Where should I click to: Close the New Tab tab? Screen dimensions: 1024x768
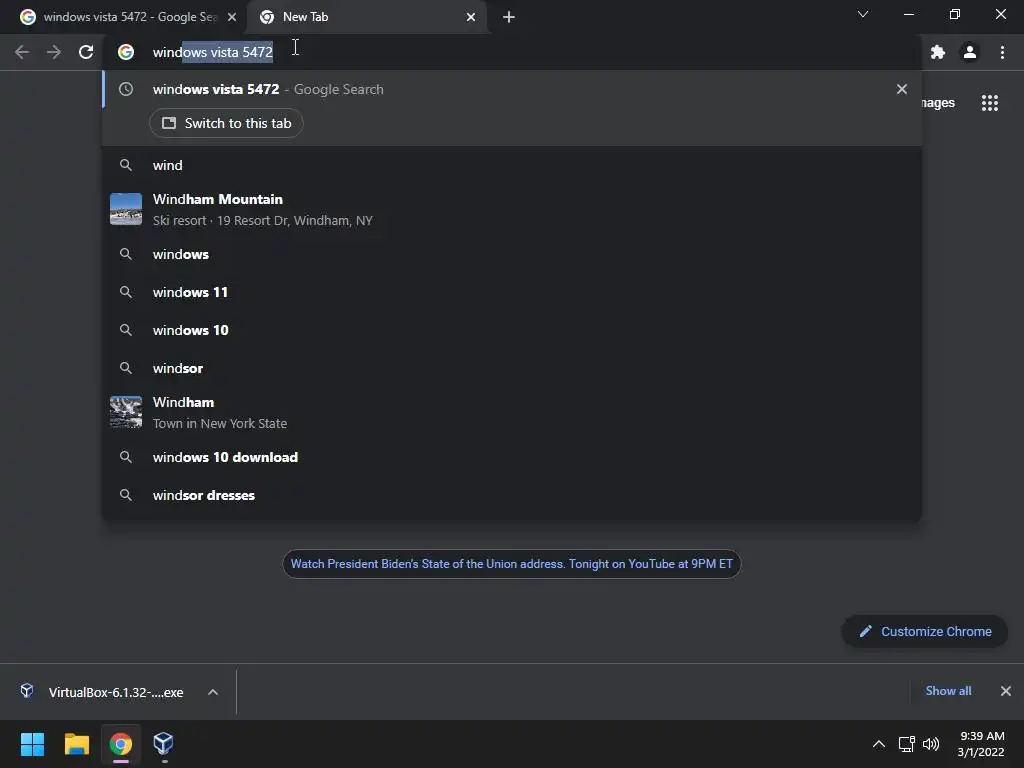(x=471, y=17)
